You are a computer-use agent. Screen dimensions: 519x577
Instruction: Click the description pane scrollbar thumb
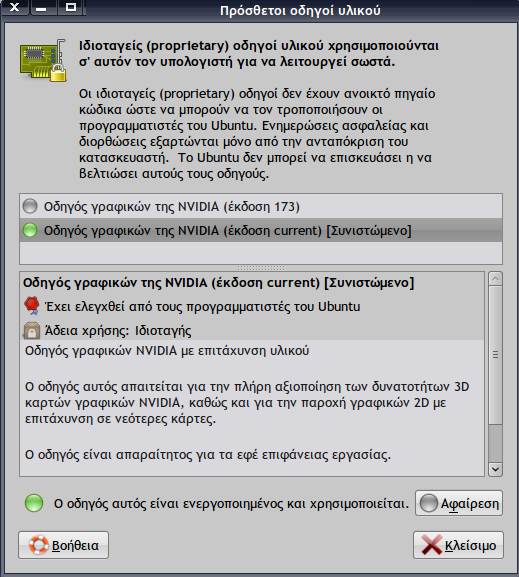[495, 355]
